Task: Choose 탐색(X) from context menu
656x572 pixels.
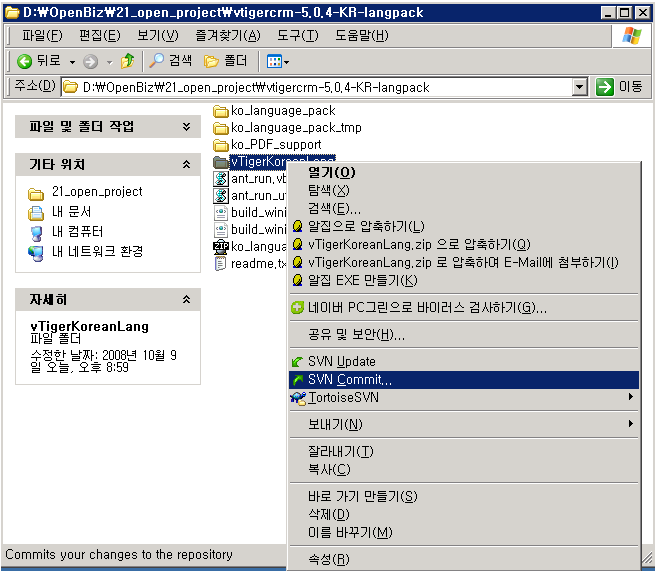Action: (x=464, y=190)
